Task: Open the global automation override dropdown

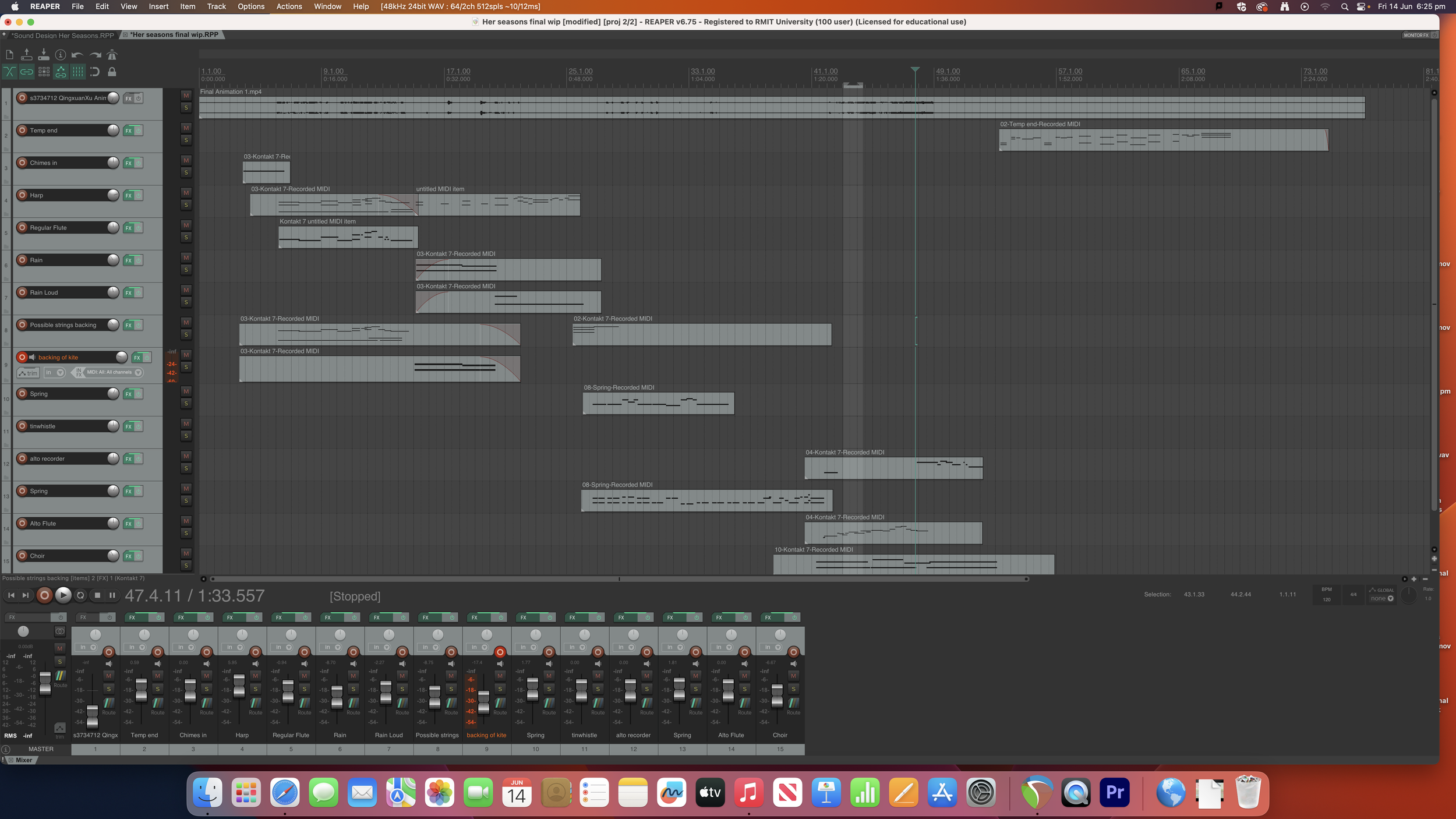Action: [1381, 598]
